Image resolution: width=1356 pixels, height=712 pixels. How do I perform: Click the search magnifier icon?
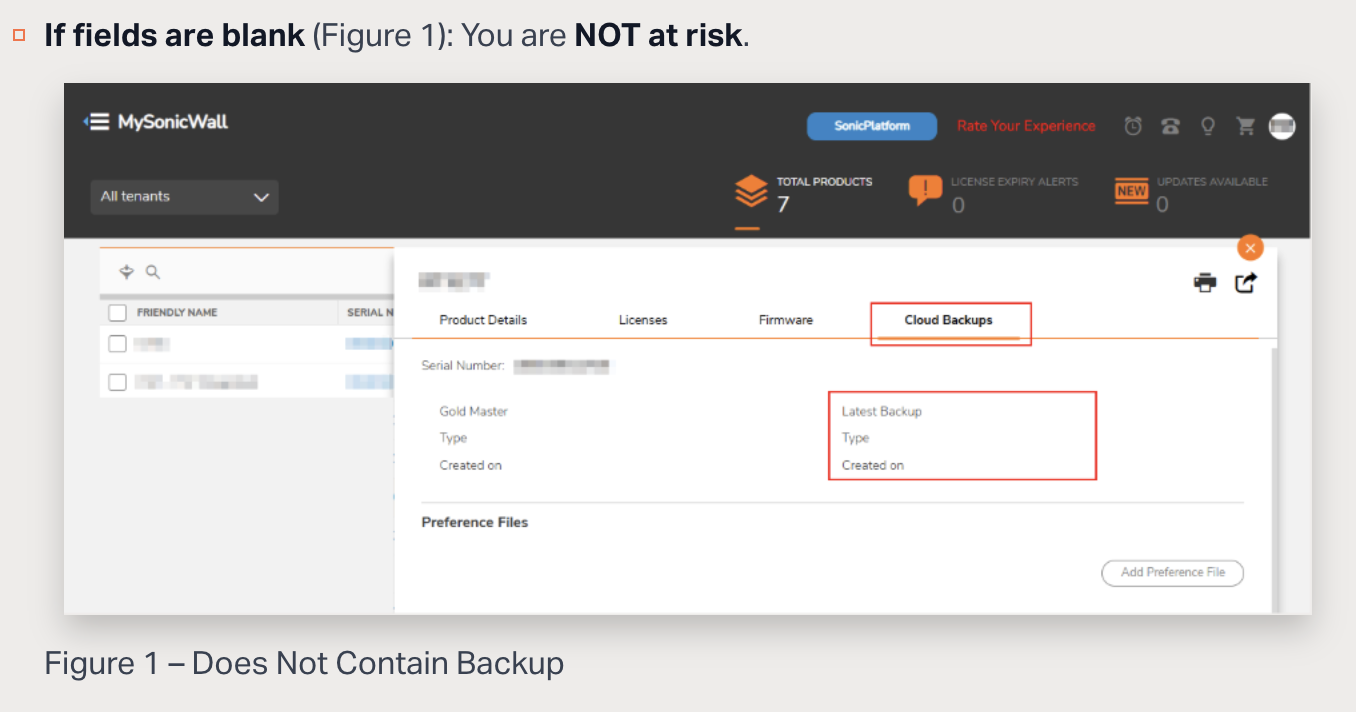click(153, 272)
